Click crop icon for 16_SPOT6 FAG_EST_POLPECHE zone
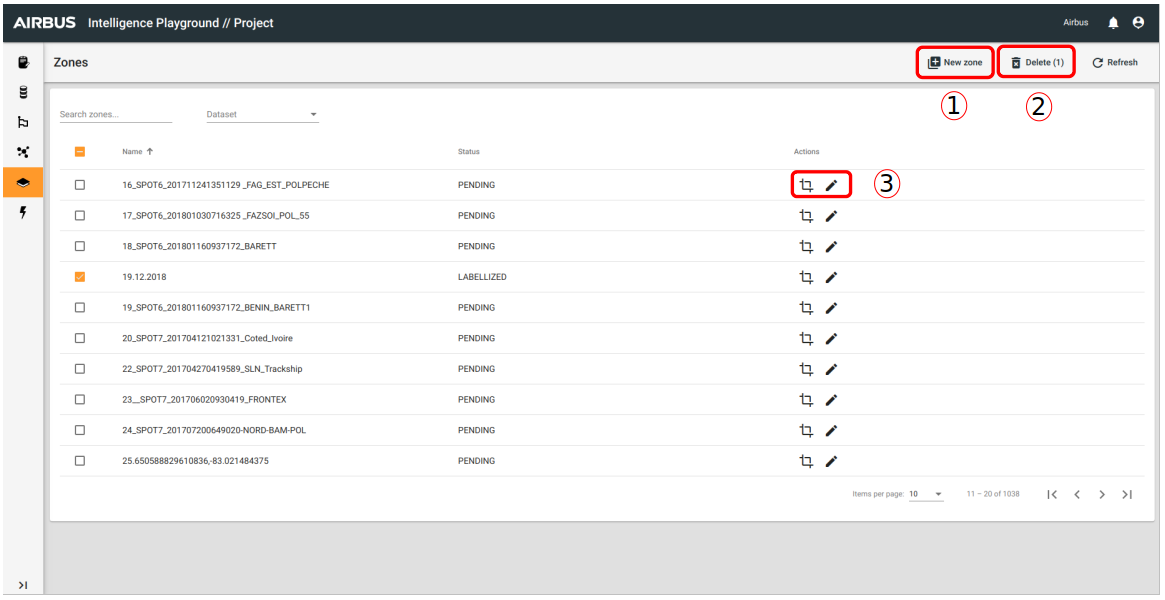Screen dimensions: 1165x600 (x=806, y=185)
